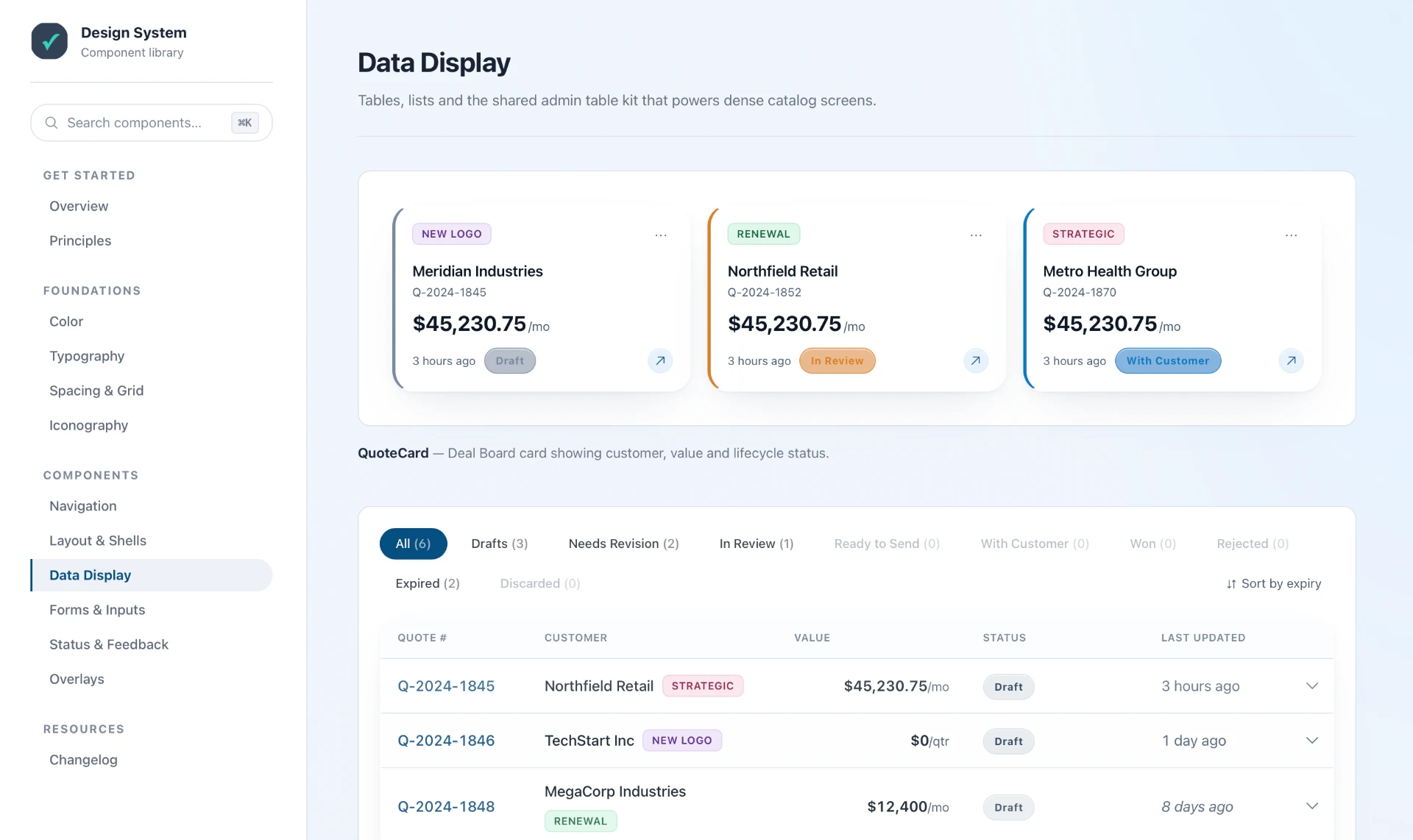
Task: Open the Meridian Industries card options menu
Action: click(661, 235)
